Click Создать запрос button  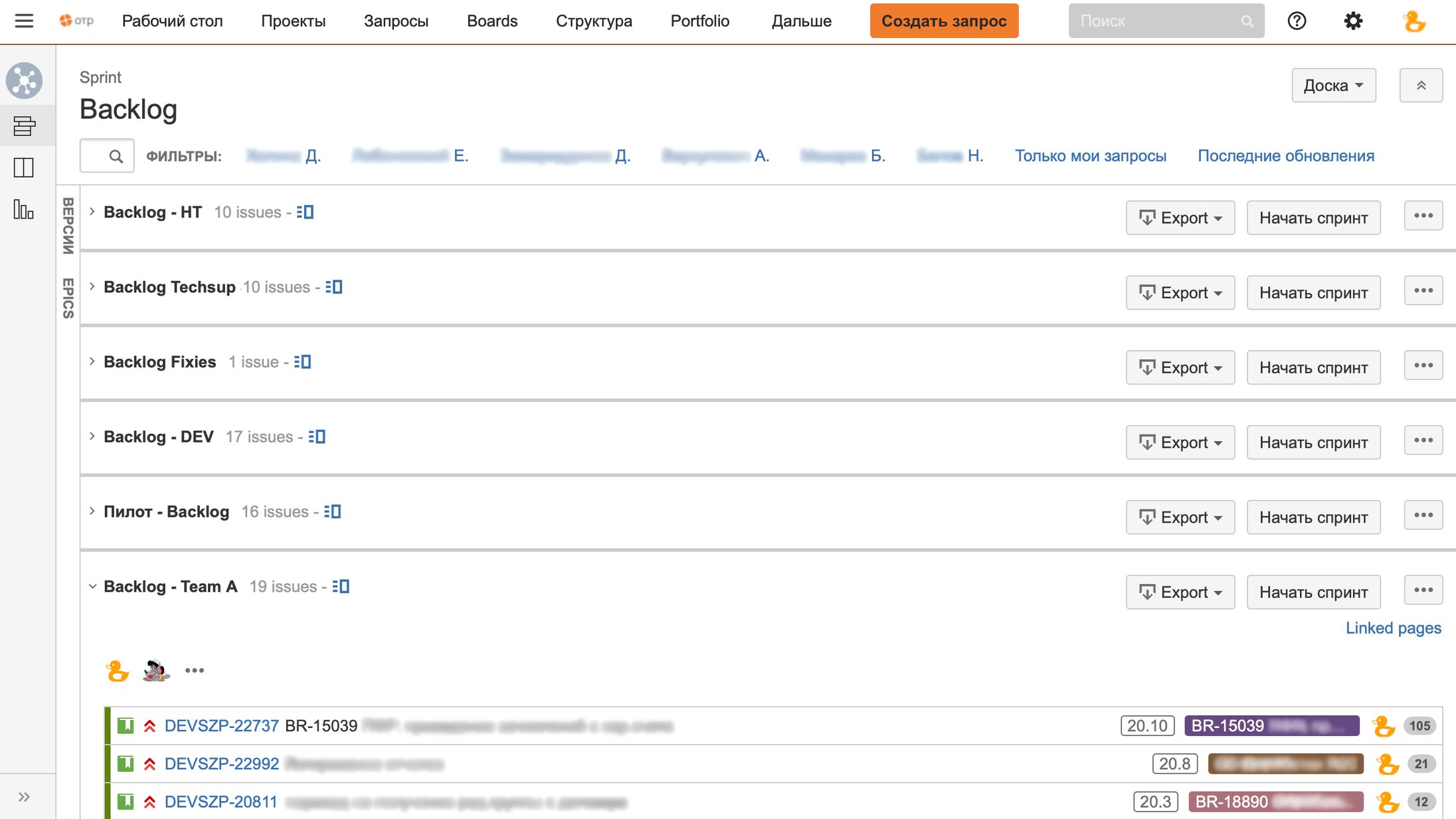[x=944, y=21]
